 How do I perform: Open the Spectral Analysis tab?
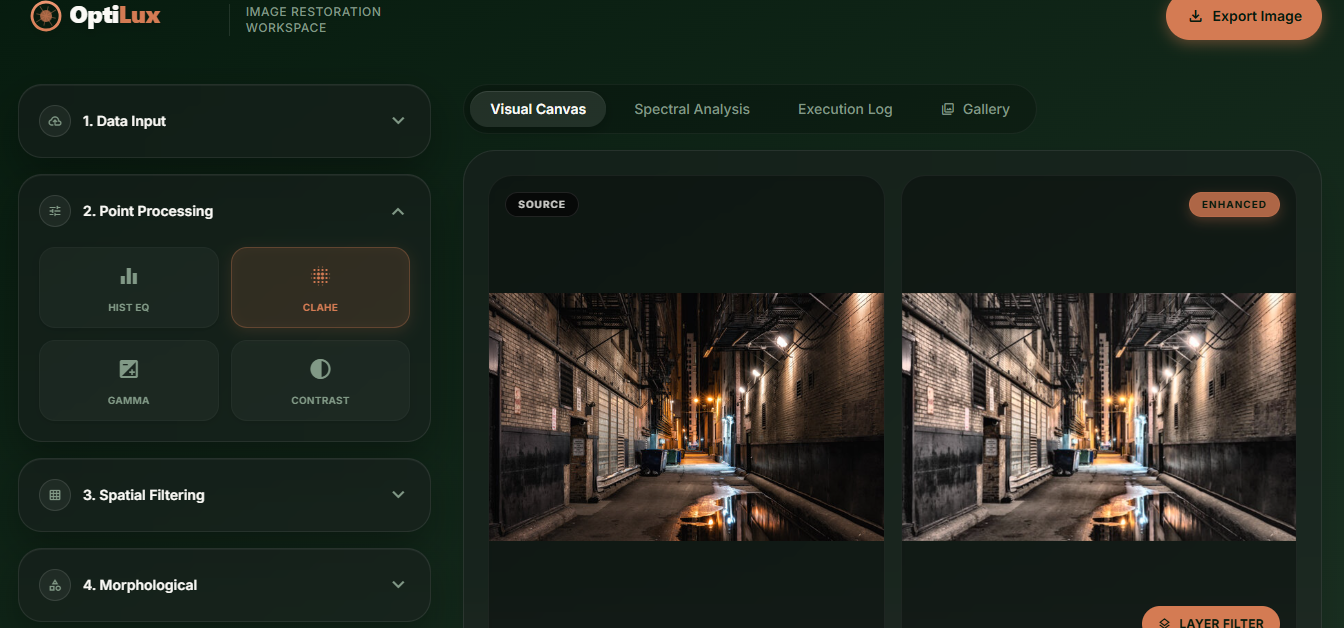[x=692, y=109]
